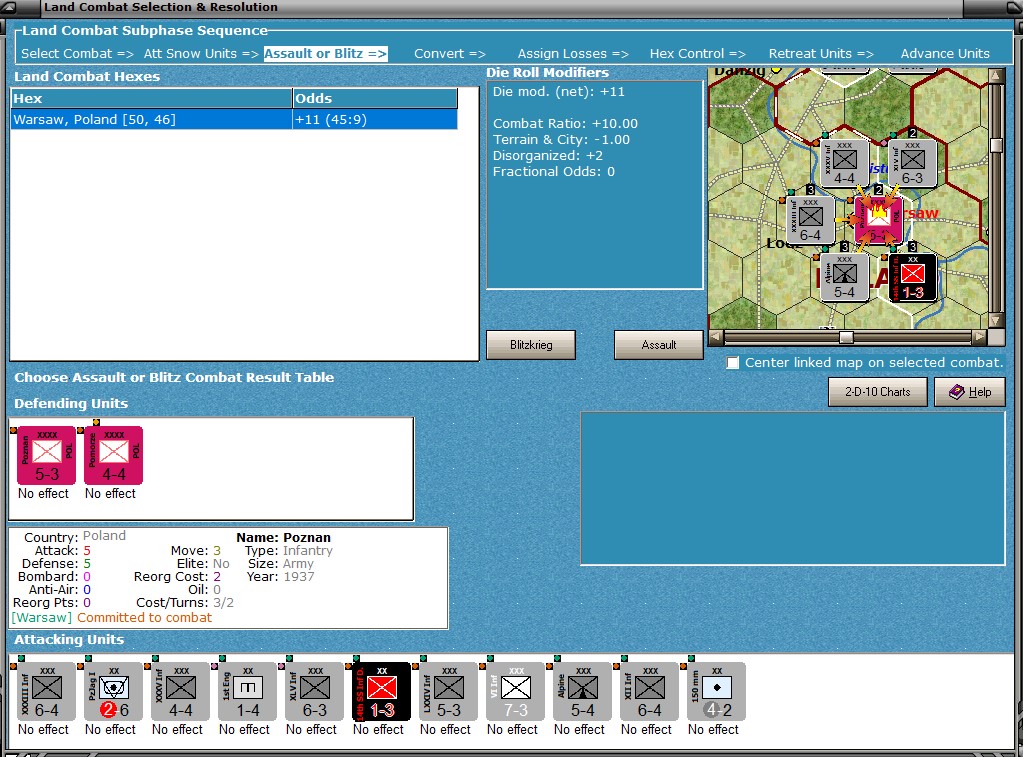
Task: Click the Advance Units subphase step
Action: (945, 54)
